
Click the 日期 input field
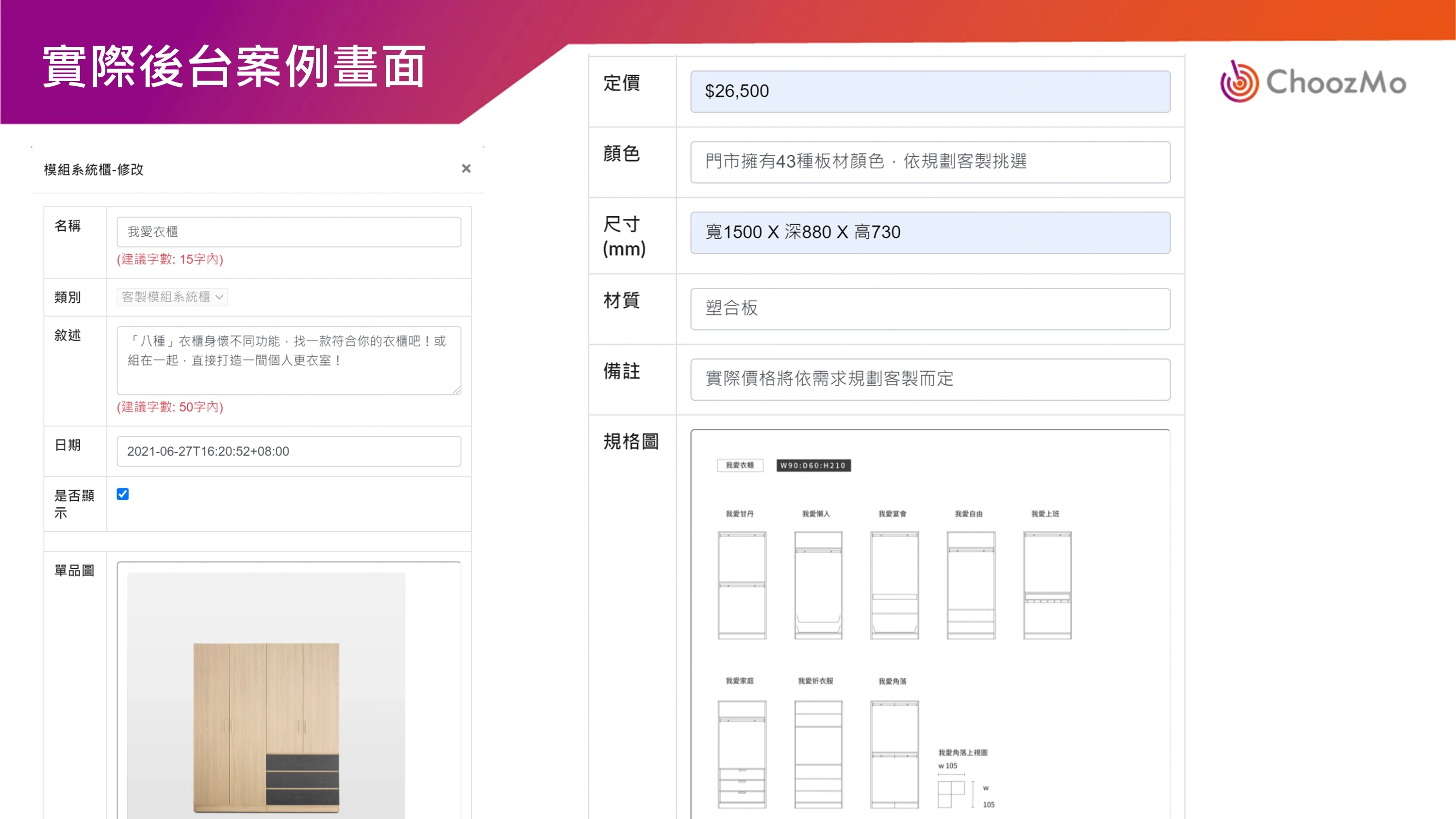pos(288,451)
